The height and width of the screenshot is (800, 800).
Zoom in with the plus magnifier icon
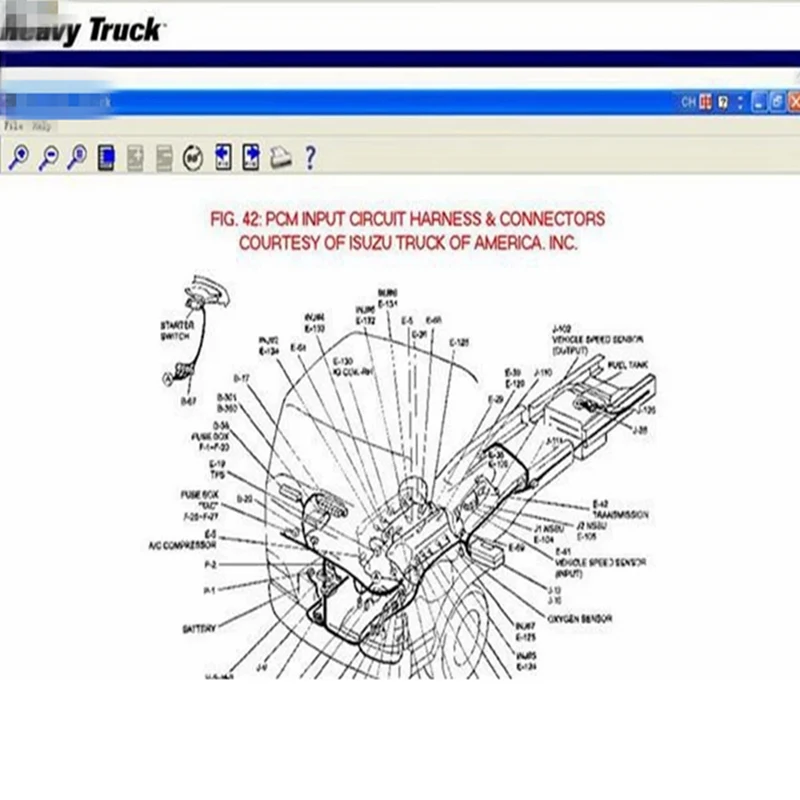pyautogui.click(x=19, y=157)
